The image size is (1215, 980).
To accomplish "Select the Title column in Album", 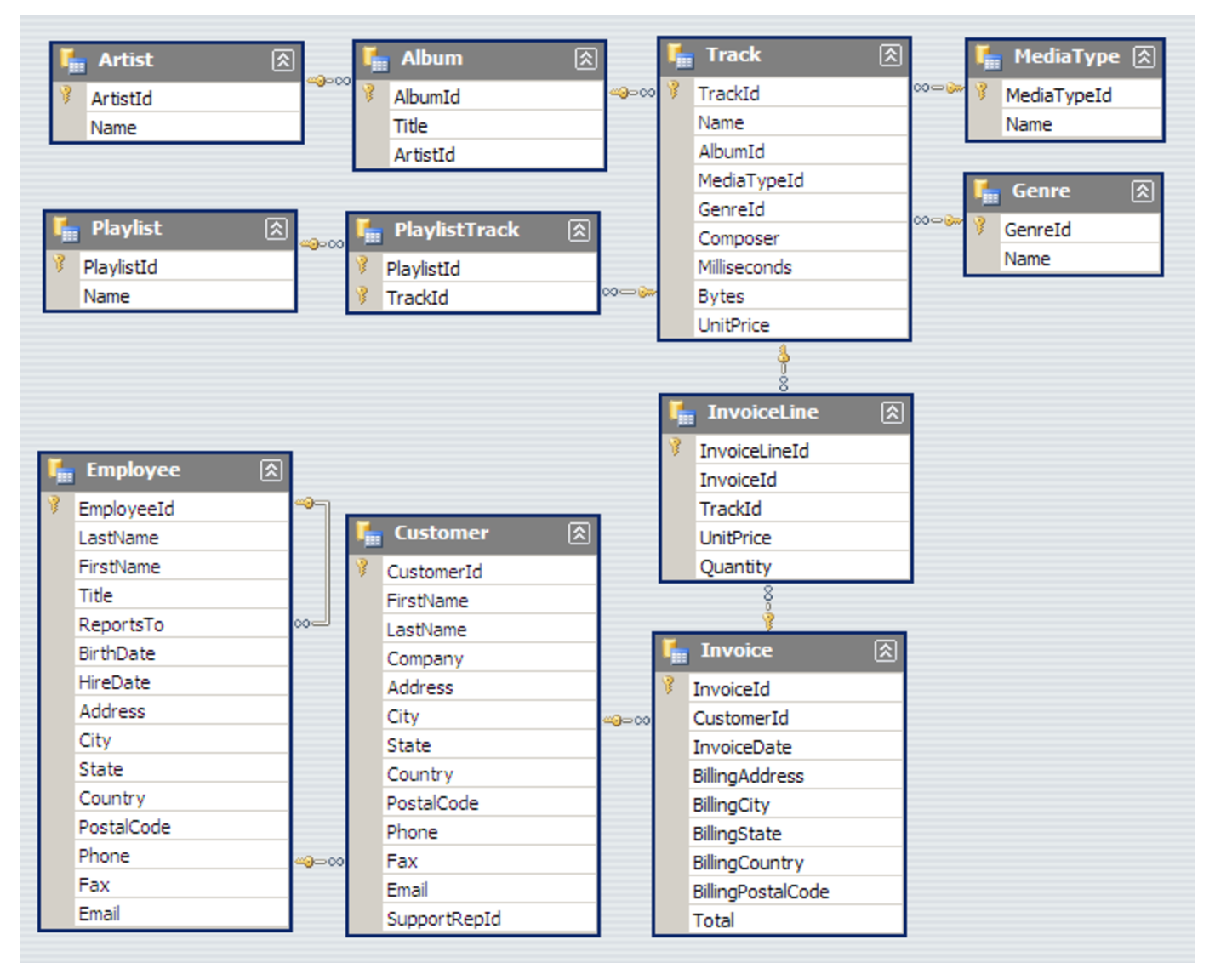I will (496, 126).
